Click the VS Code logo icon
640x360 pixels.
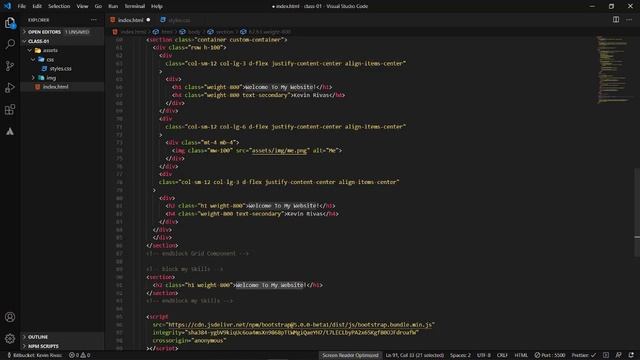[7, 6]
